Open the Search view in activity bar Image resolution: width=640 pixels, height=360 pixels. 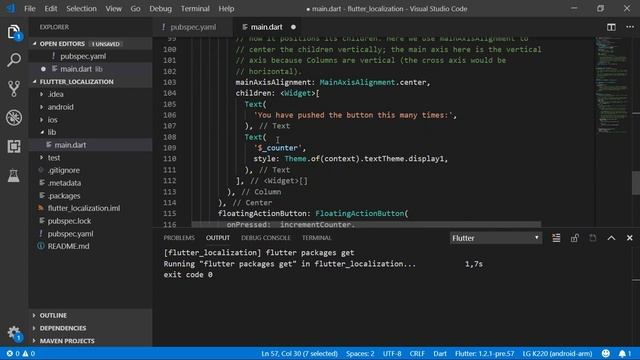pos(14,60)
